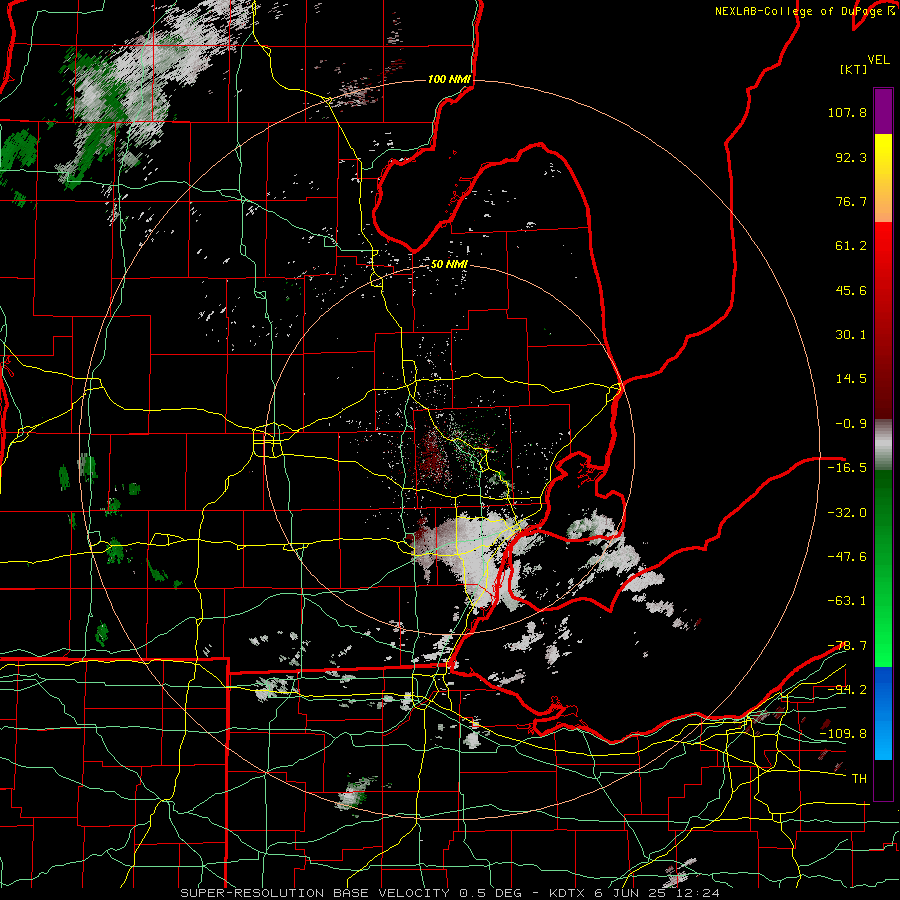The image size is (900, 900).
Task: Select the 76.7 velocity scale value
Action: click(x=851, y=201)
